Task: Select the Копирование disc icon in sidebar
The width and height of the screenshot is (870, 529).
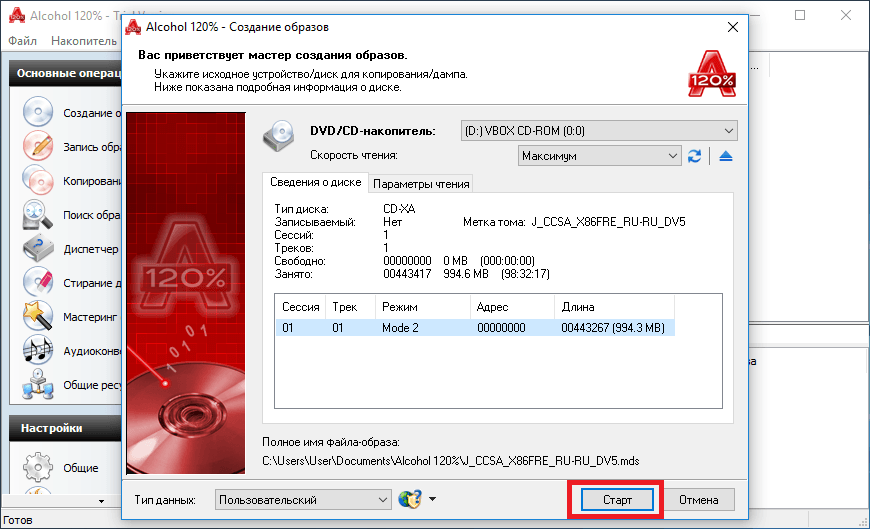Action: tap(38, 180)
